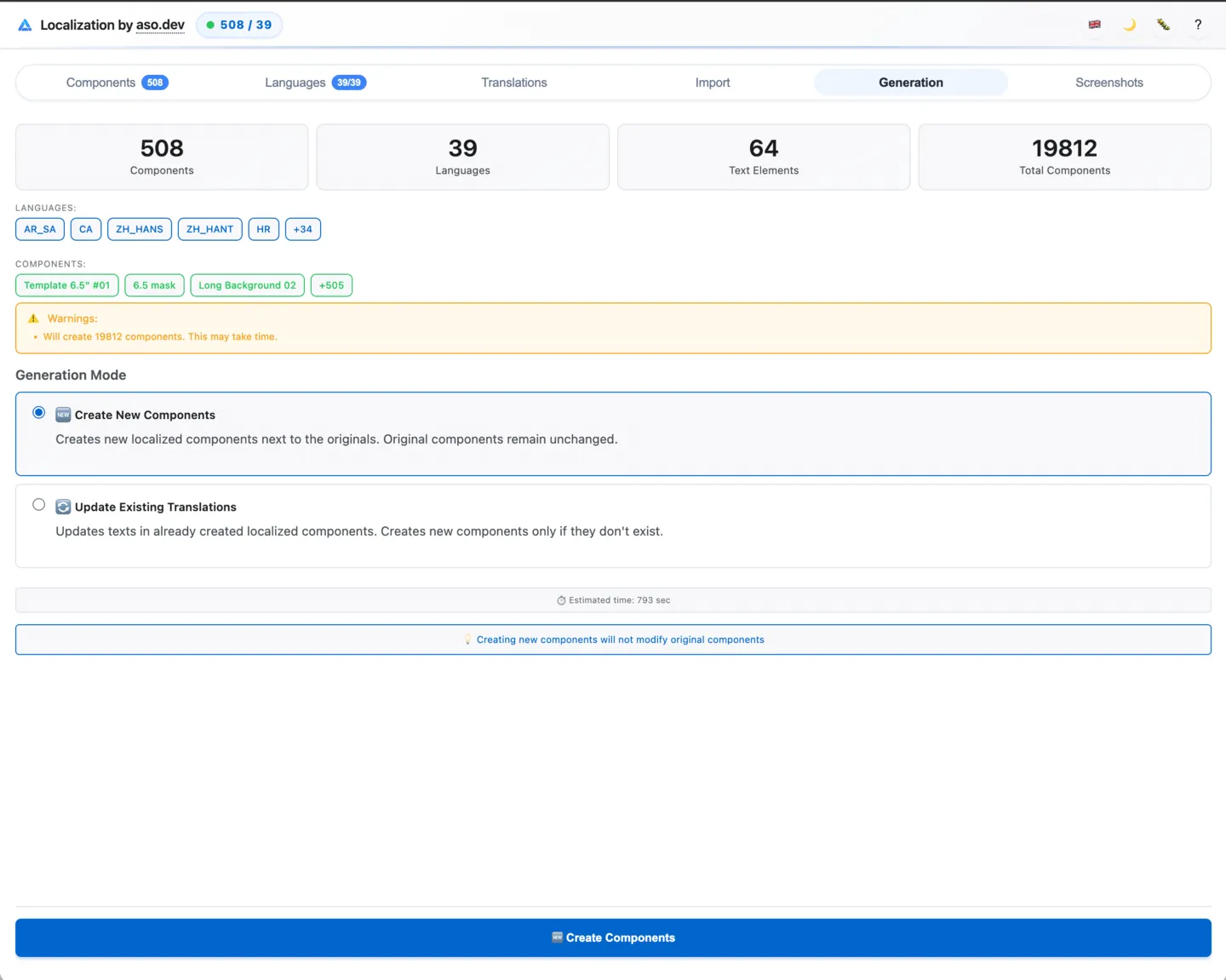
Task: Click the refresh icon beside Update Existing Translations
Action: (63, 507)
